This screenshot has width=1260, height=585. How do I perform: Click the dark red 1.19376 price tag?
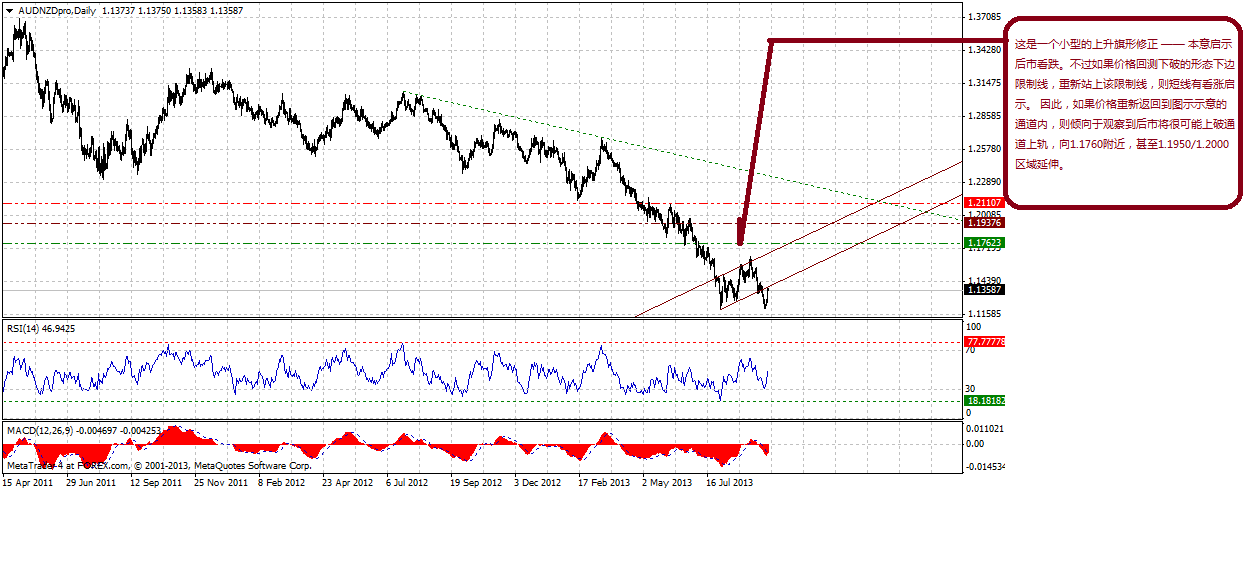pyautogui.click(x=984, y=223)
